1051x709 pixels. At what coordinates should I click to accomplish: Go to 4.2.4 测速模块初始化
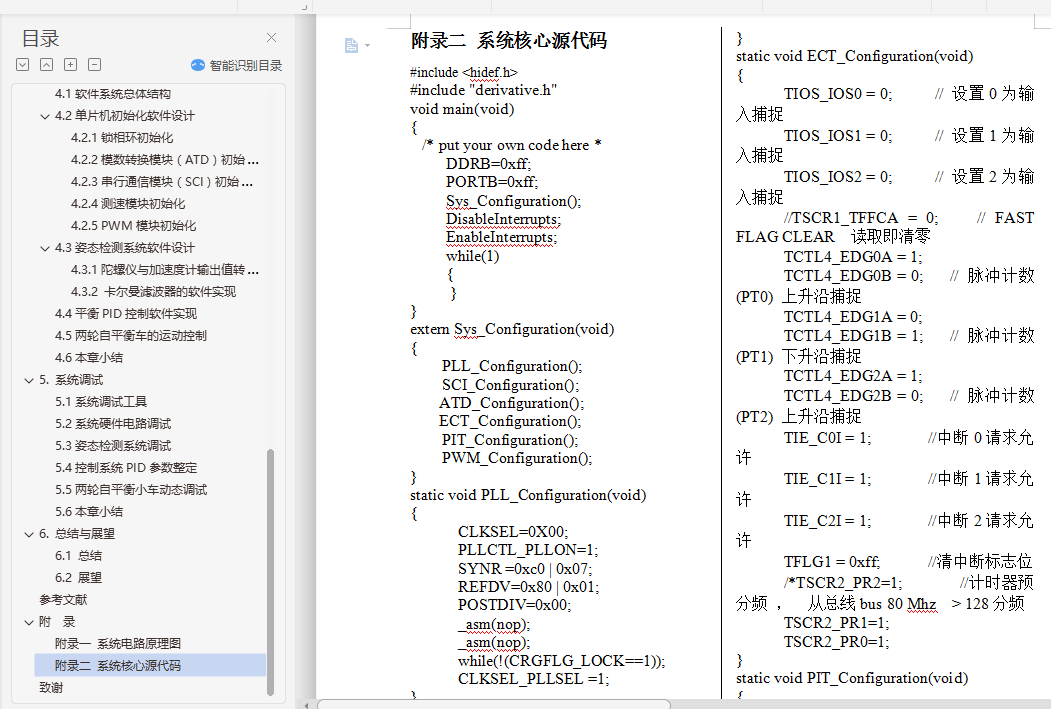coord(128,204)
